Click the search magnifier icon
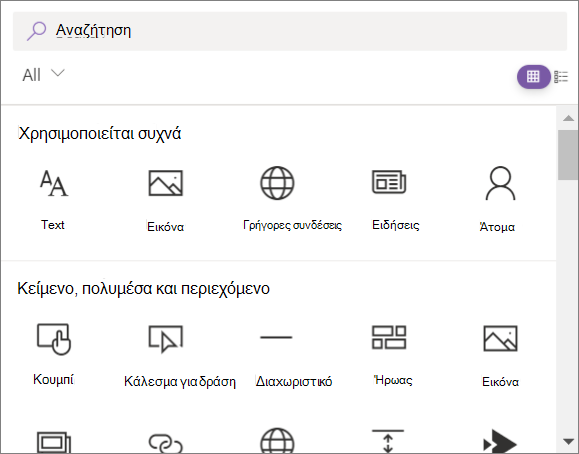 (x=36, y=31)
